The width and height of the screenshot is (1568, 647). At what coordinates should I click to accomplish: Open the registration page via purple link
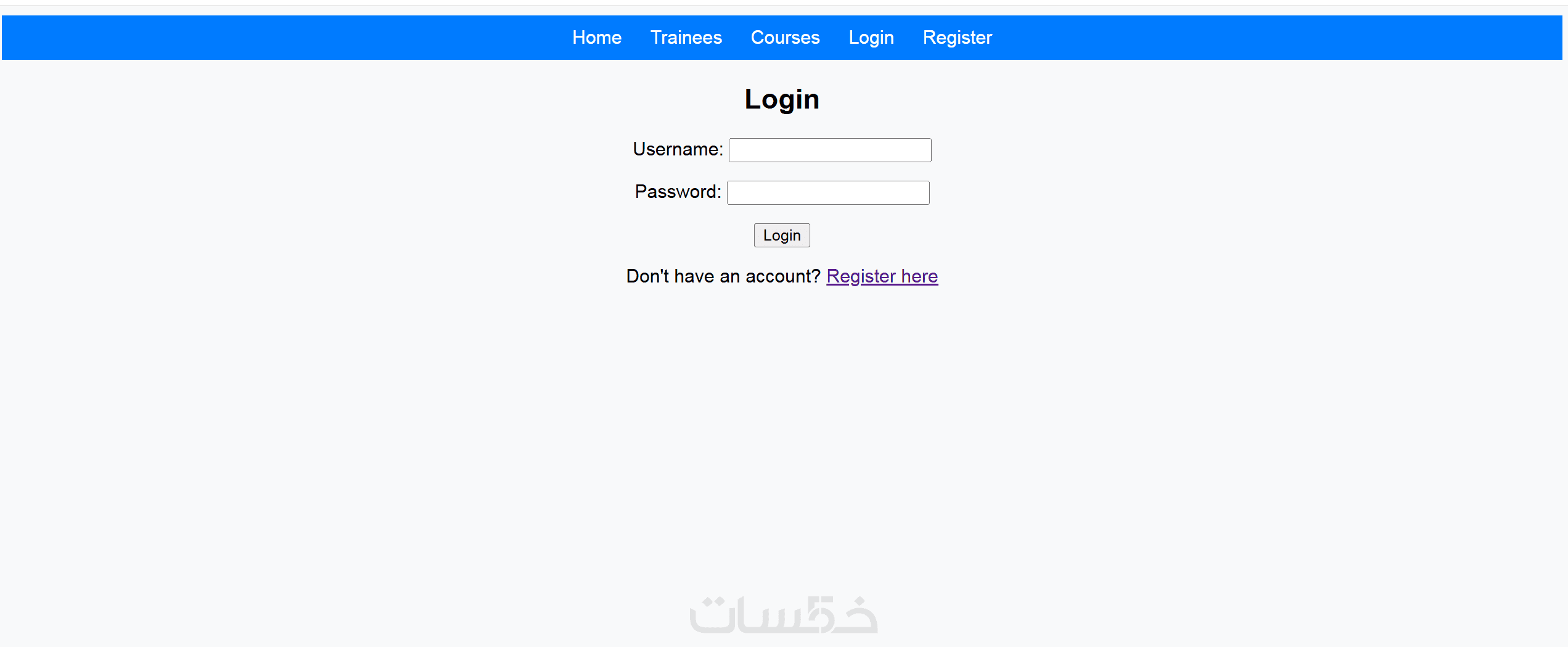coord(882,276)
